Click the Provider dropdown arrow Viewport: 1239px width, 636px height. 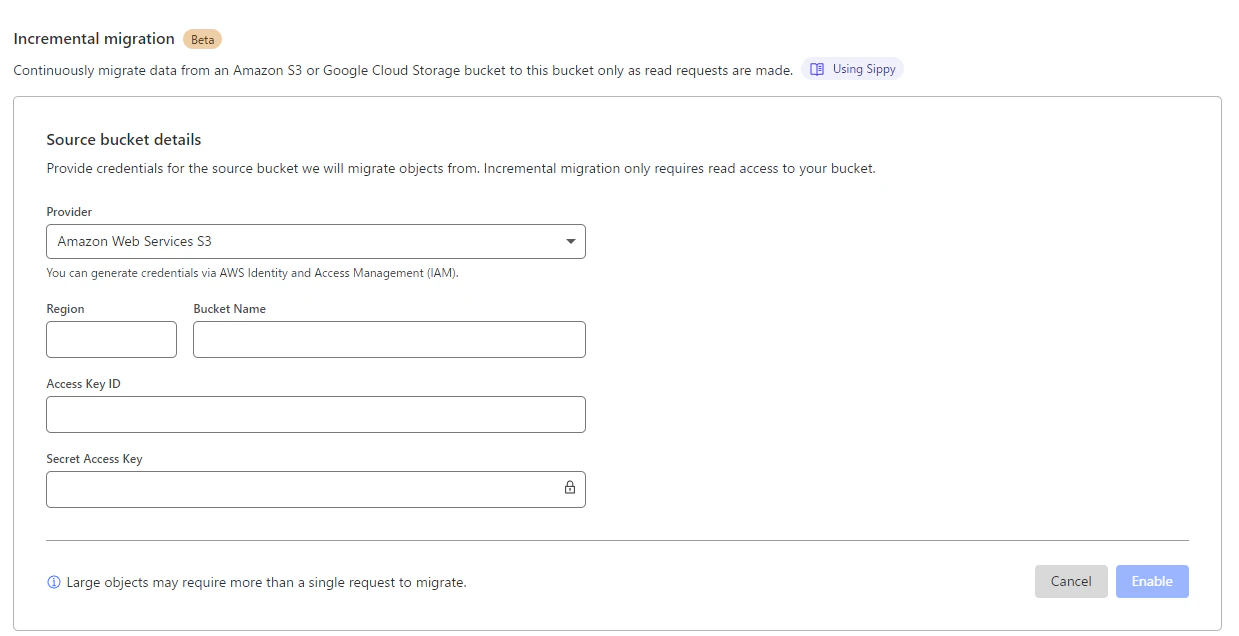pyautogui.click(x=571, y=241)
